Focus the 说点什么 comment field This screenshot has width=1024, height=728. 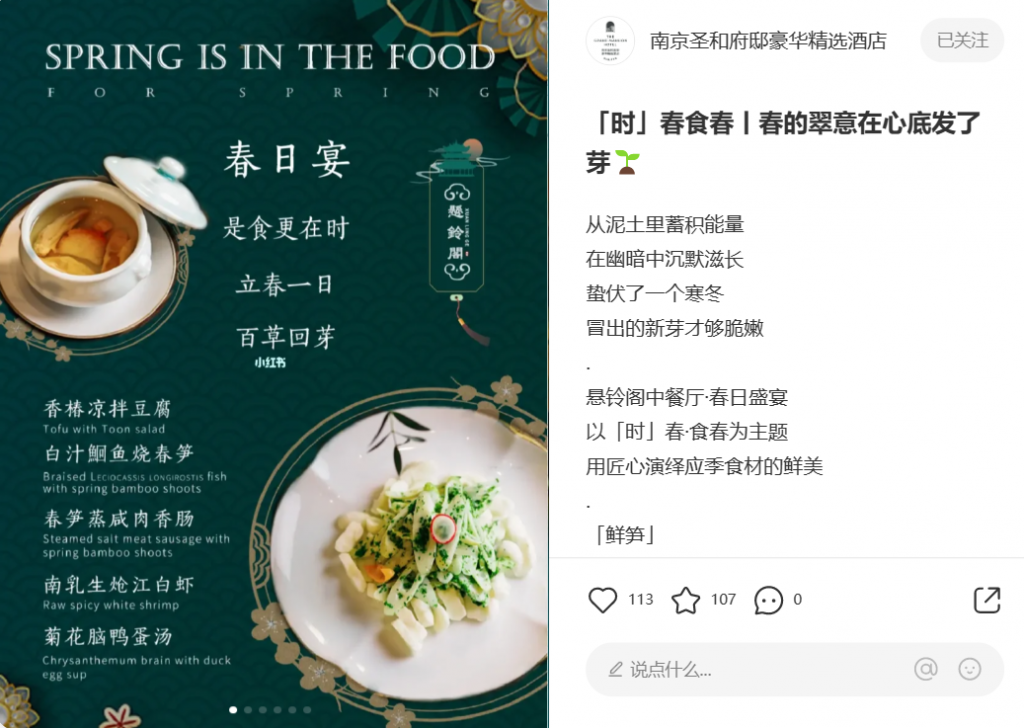click(794, 669)
